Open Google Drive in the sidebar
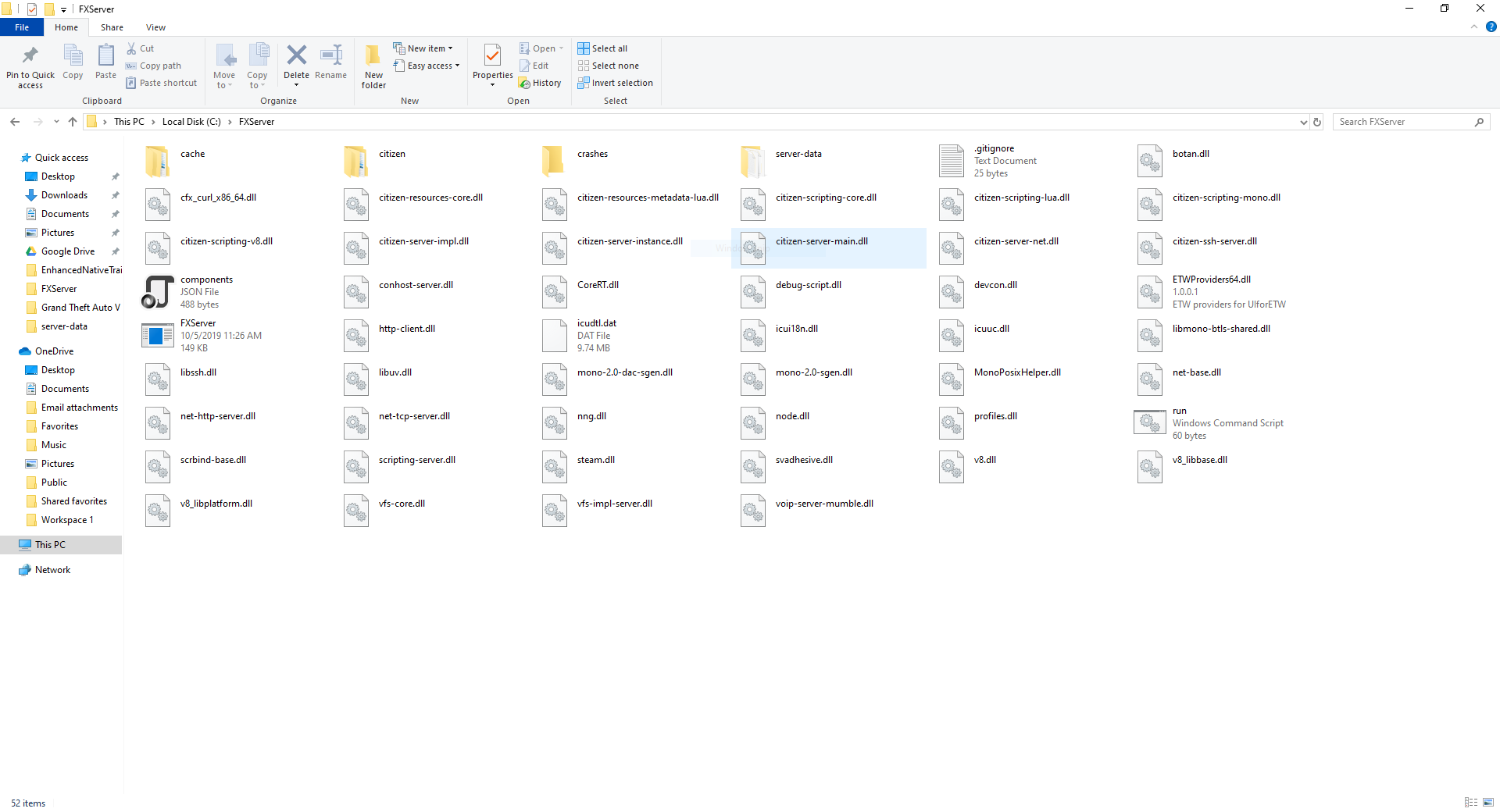Viewport: 1500px width, 812px height. tap(68, 251)
